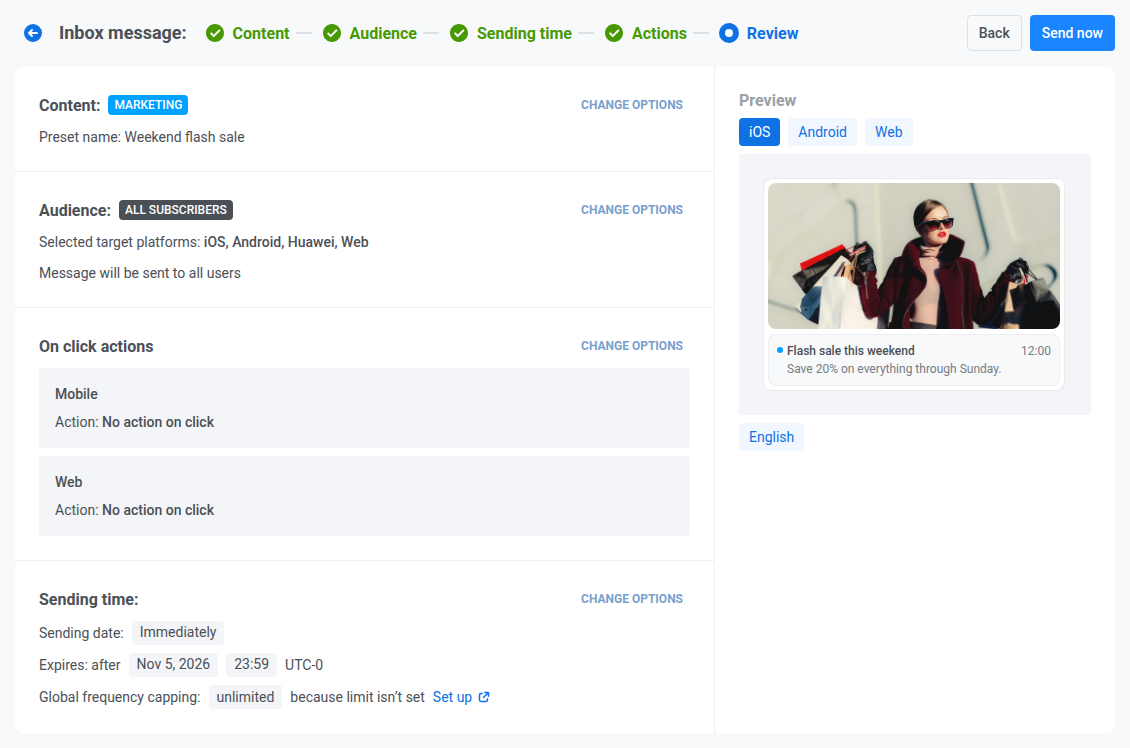Switch preview to iOS
1130x748 pixels.
(760, 132)
